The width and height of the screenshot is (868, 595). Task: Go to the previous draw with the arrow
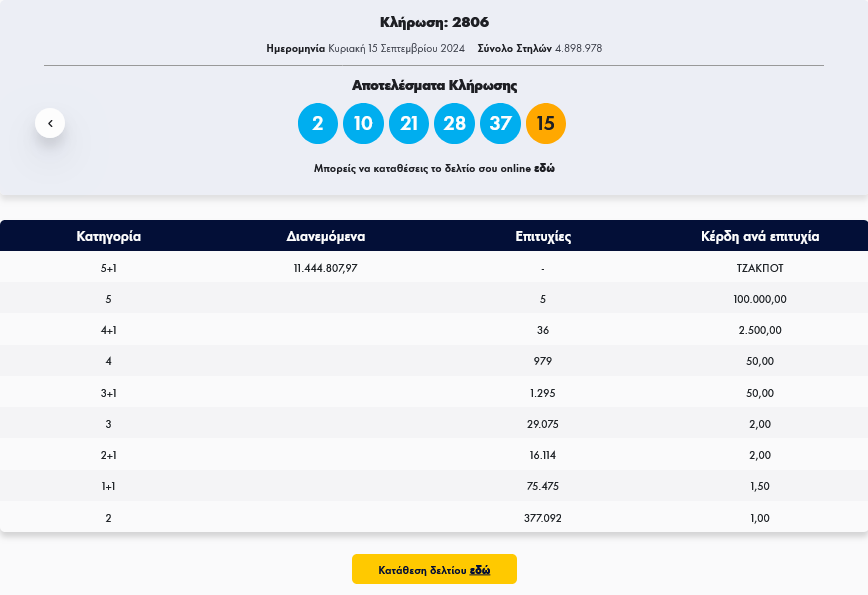pyautogui.click(x=50, y=123)
